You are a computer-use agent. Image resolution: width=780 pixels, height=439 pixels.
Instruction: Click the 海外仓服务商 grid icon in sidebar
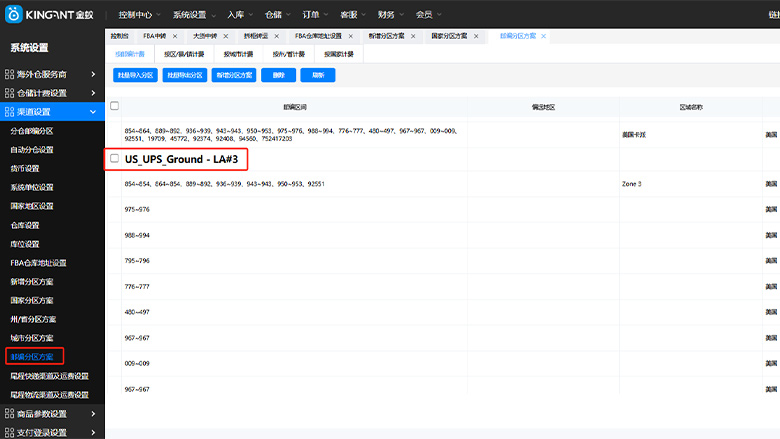9,74
